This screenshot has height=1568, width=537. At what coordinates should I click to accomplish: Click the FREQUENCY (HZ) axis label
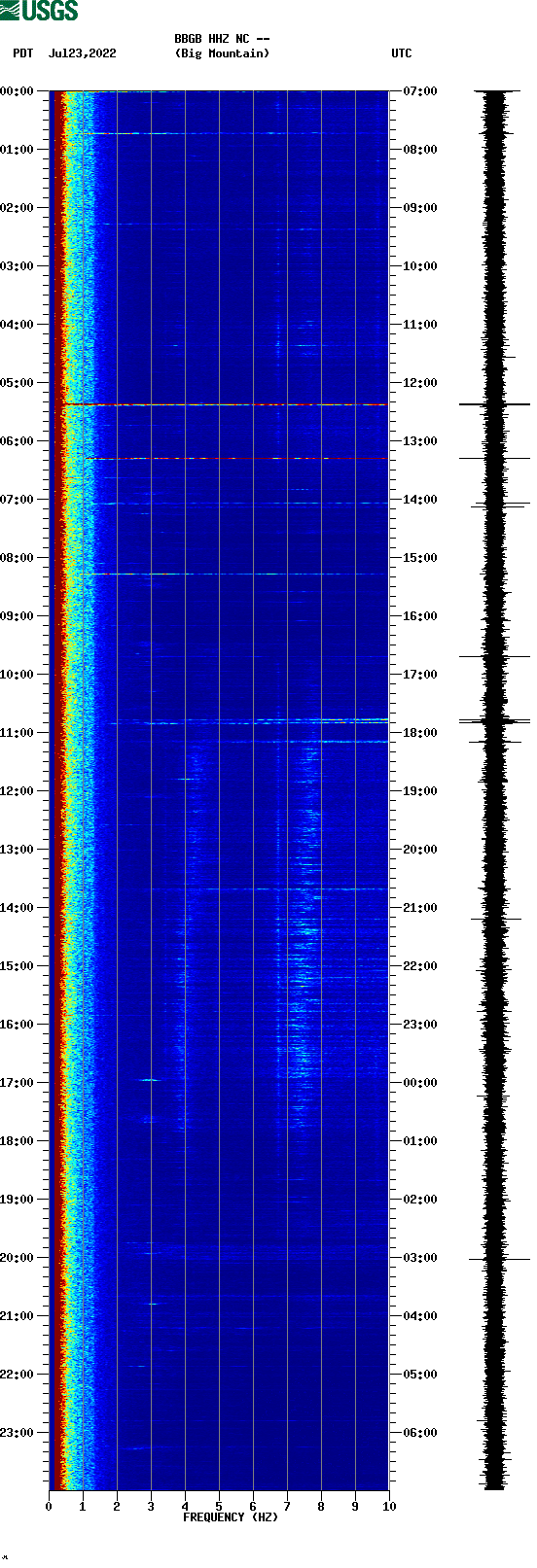tap(230, 1516)
